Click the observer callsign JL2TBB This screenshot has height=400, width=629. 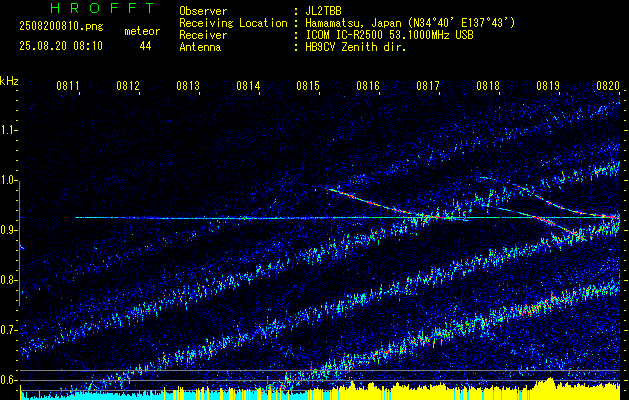tap(323, 11)
